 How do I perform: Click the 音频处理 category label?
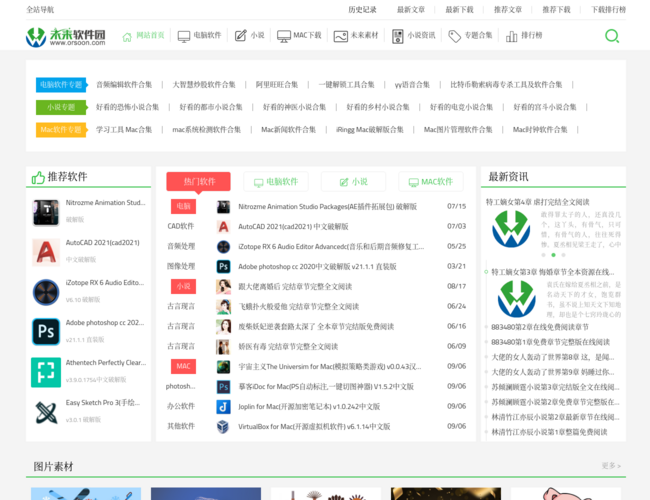pos(181,246)
